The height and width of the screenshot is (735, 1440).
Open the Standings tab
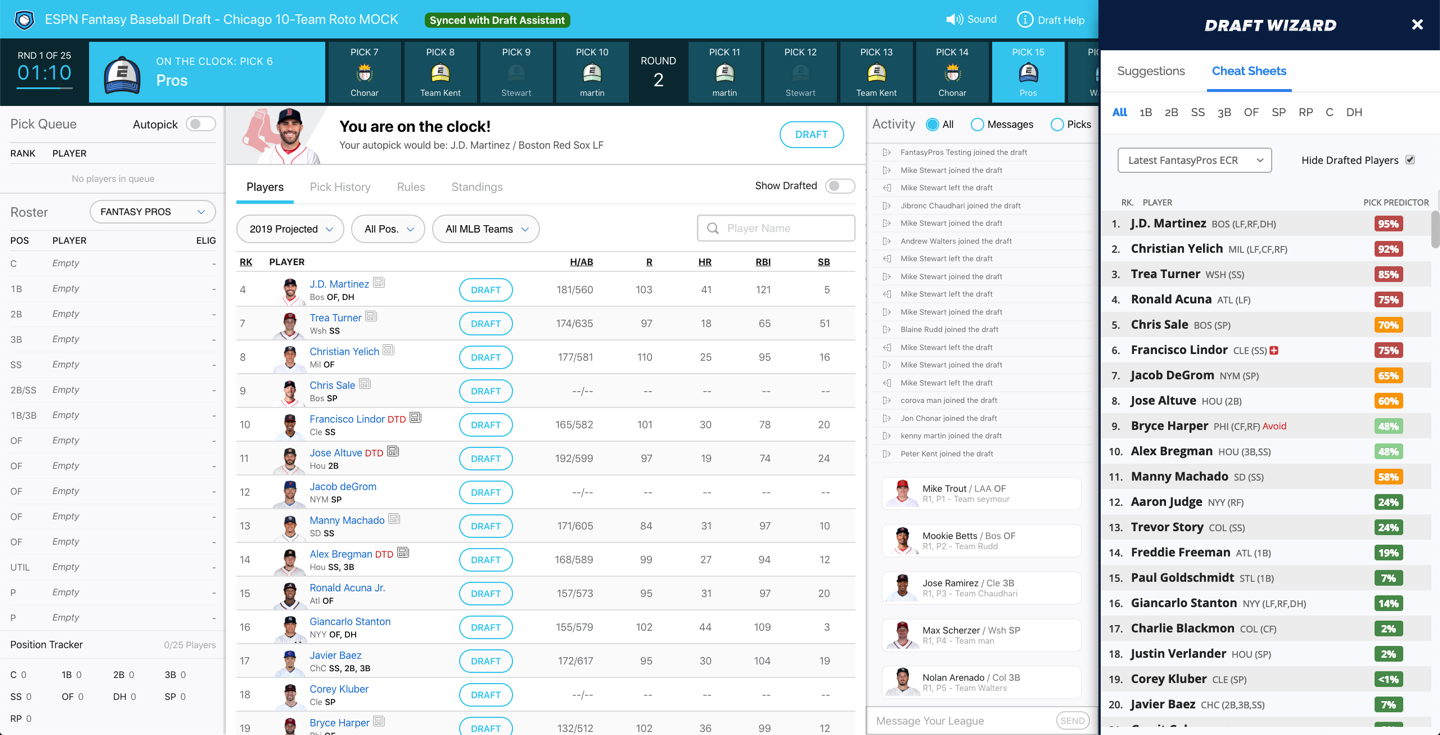[477, 187]
